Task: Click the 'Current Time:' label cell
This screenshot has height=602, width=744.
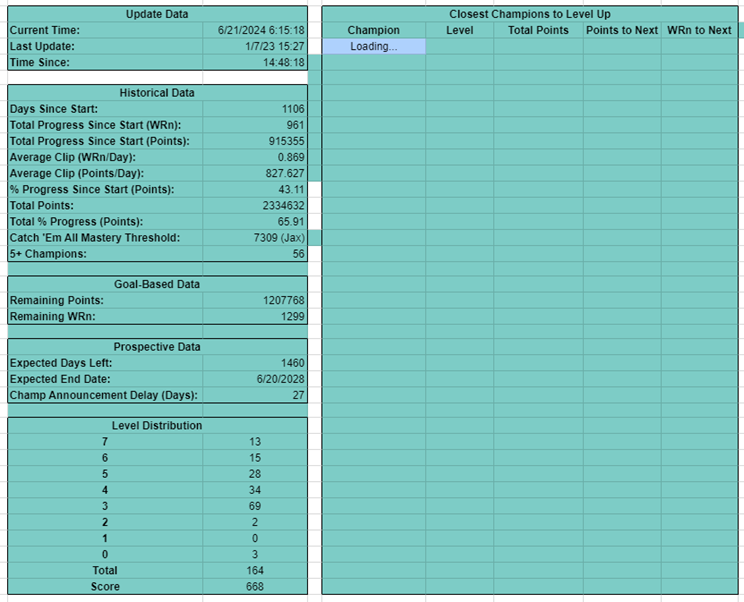Action: coord(105,30)
